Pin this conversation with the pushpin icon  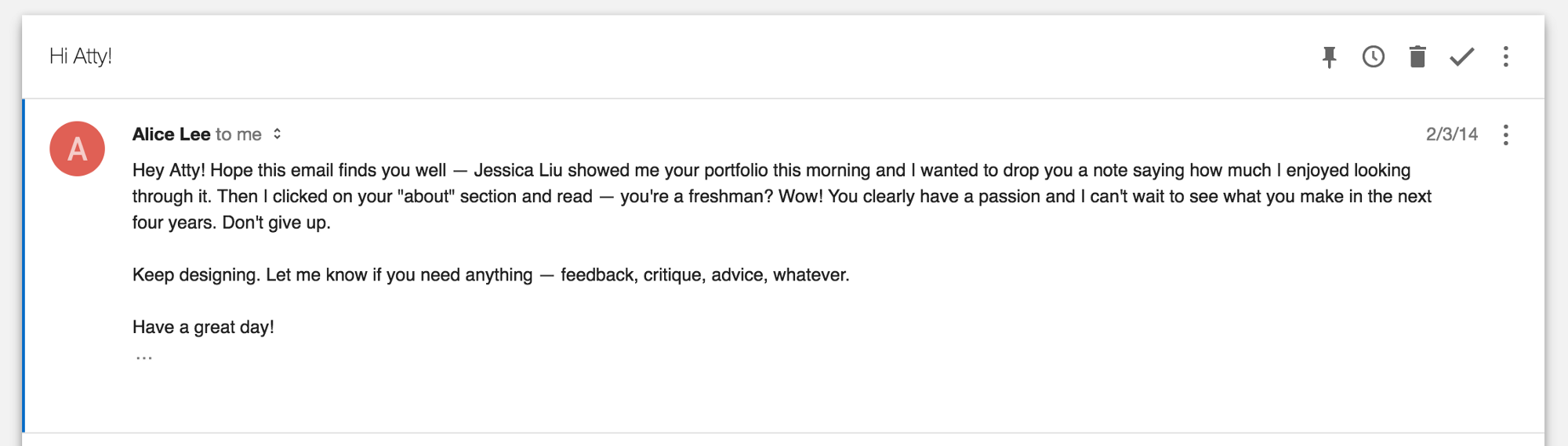tap(1329, 57)
